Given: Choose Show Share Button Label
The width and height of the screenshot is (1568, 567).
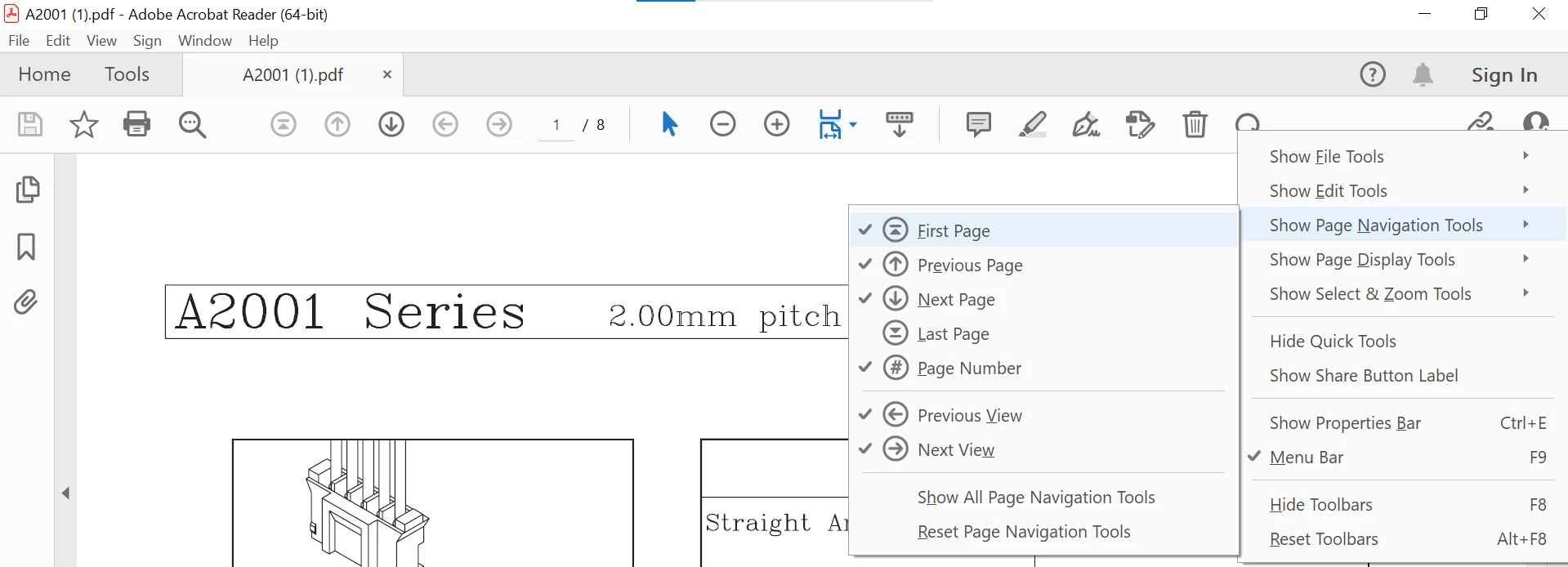Looking at the screenshot, I should pos(1403,375).
